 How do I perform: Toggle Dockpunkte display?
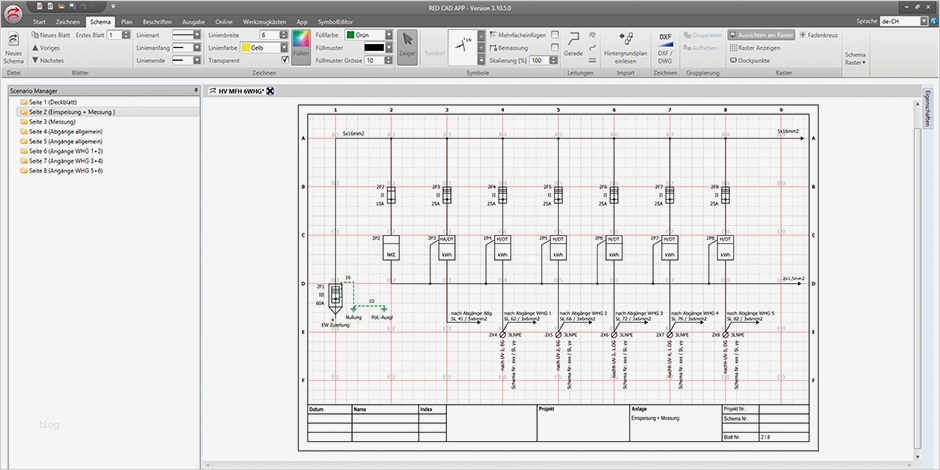(x=751, y=61)
